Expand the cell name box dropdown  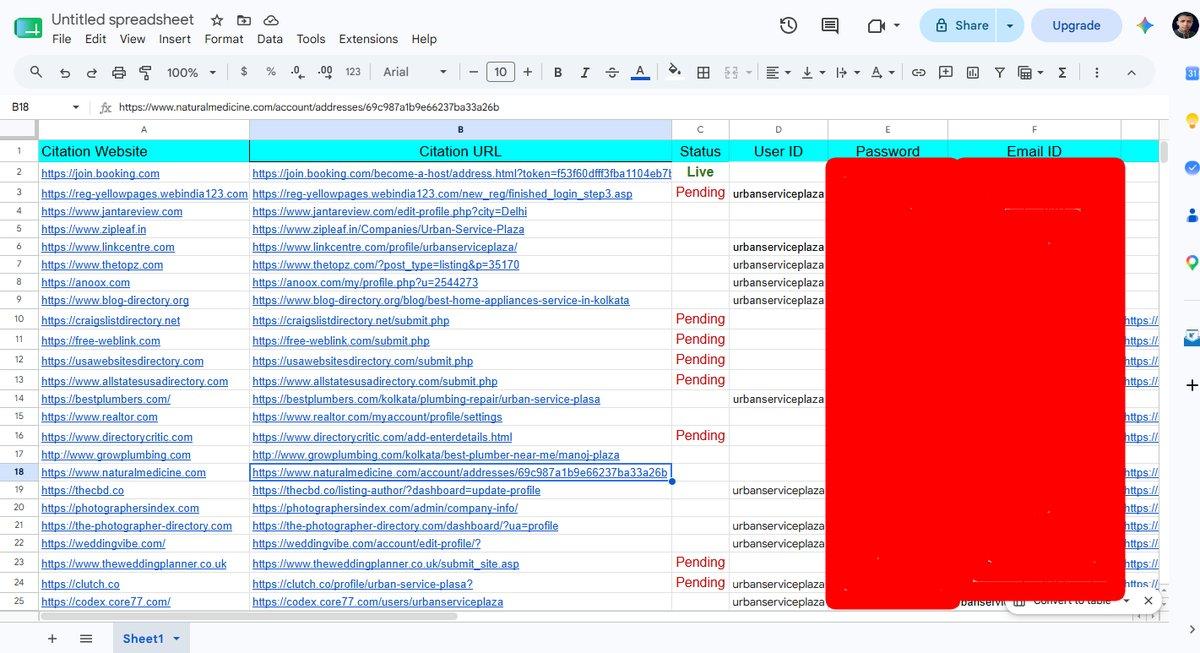76,107
